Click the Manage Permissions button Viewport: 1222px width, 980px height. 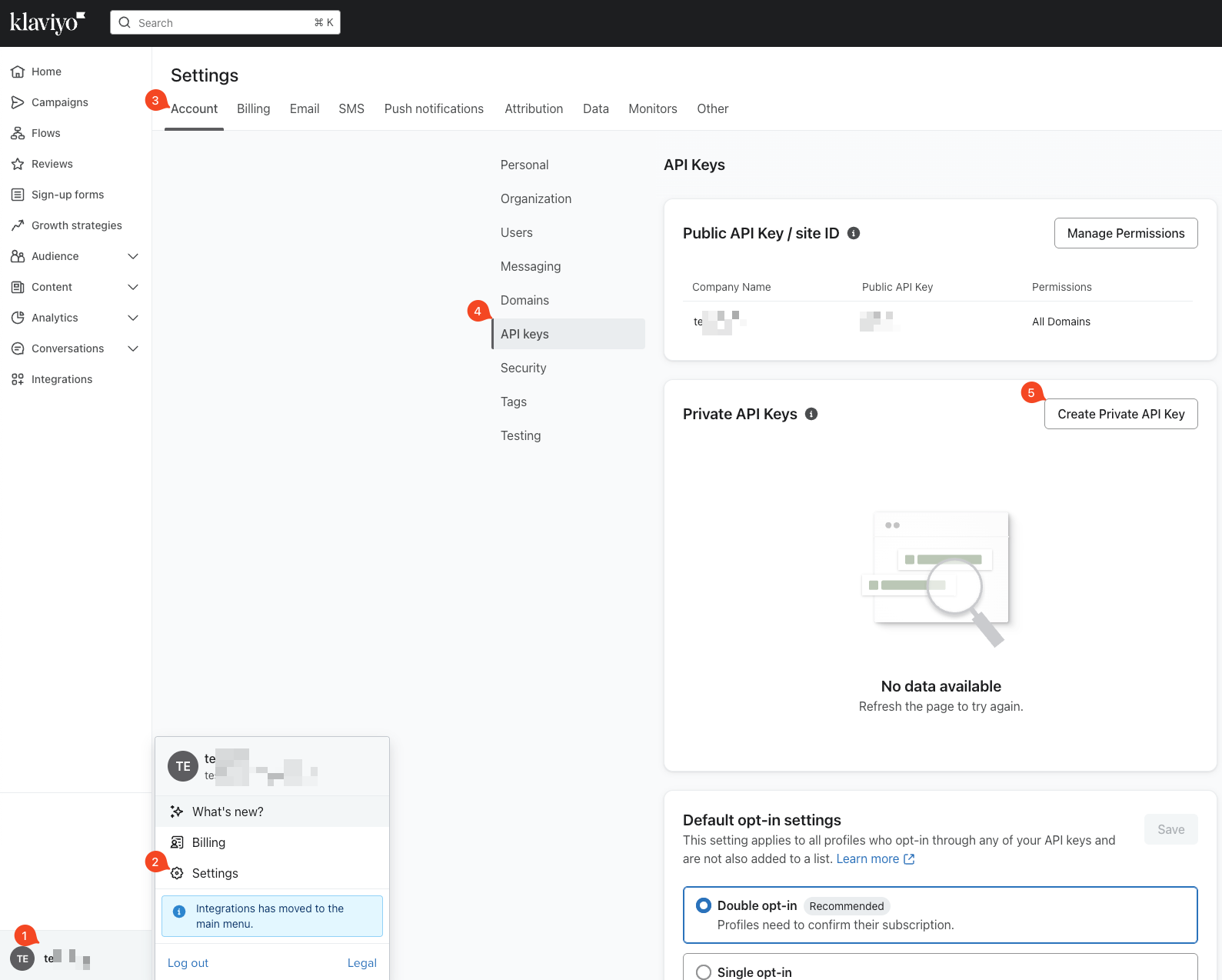tap(1125, 233)
